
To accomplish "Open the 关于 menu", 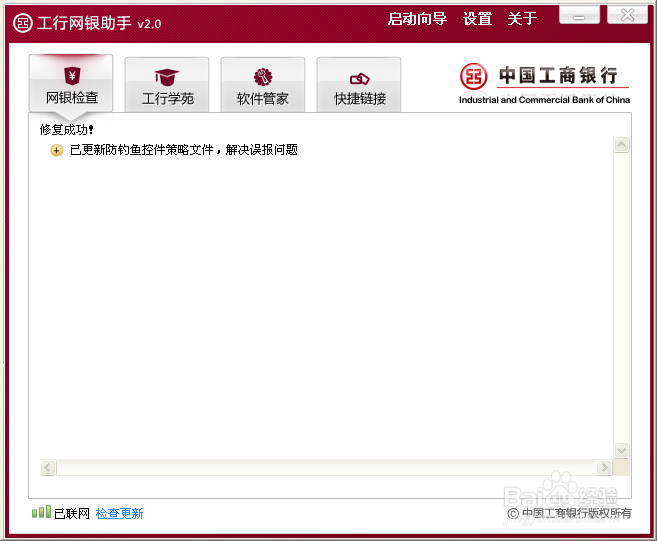I will click(522, 19).
